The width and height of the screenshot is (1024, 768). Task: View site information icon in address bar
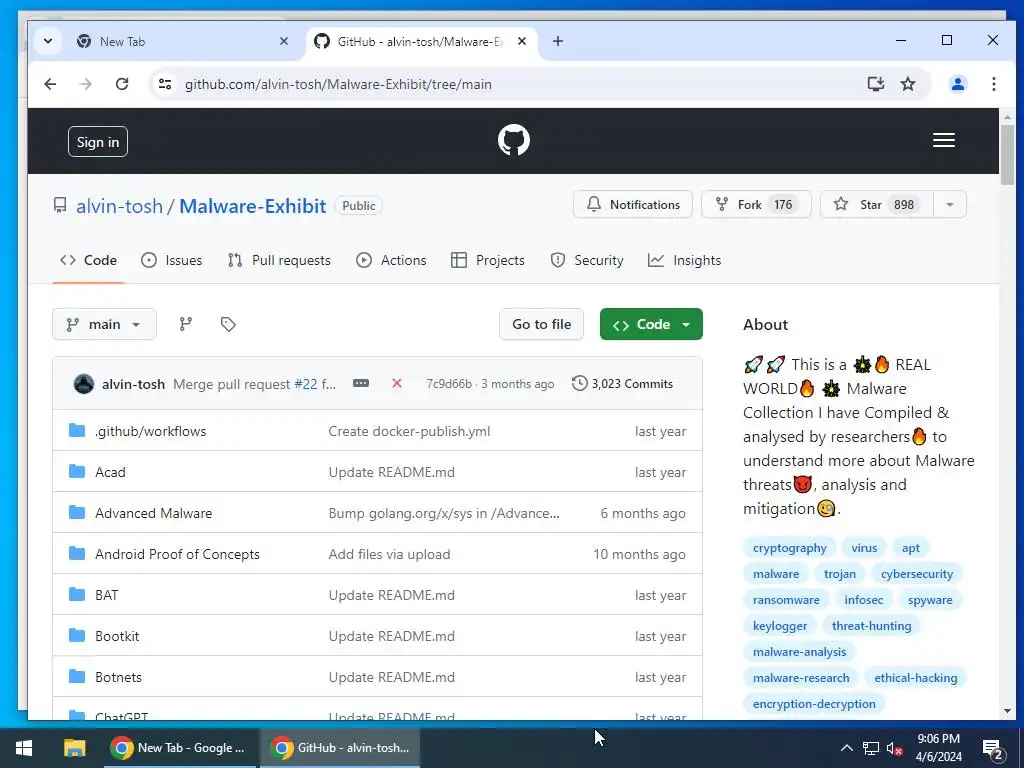[165, 84]
